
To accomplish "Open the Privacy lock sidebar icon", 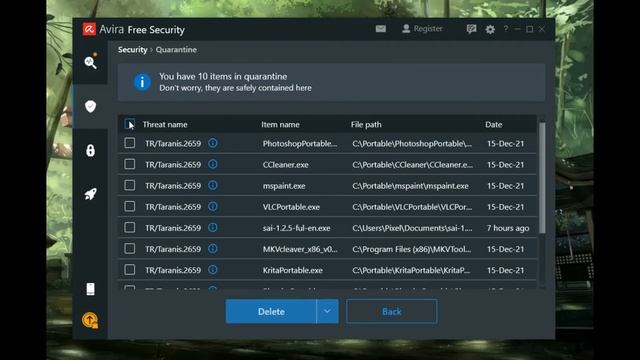I will (x=90, y=151).
